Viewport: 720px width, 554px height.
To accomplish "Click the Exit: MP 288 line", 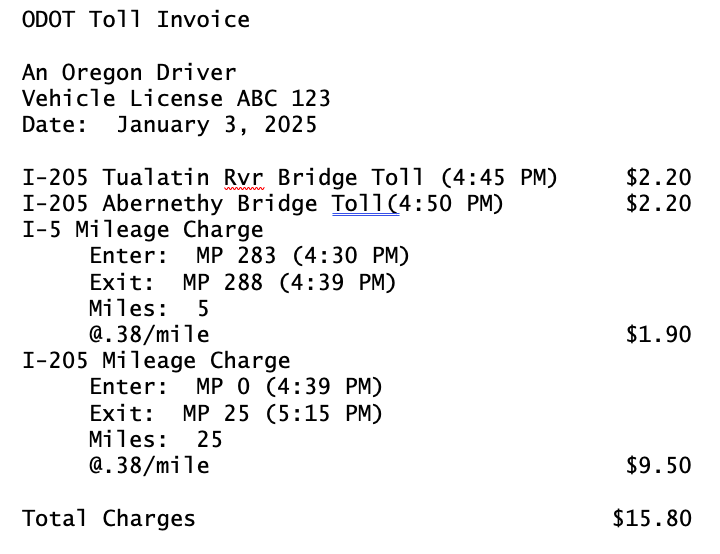I will (242, 282).
